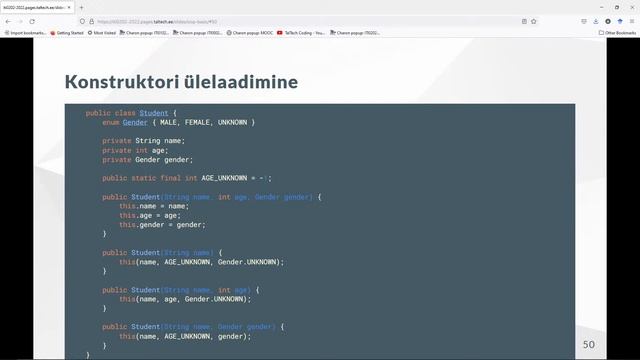
Task: Reload the current page
Action: click(x=32, y=22)
